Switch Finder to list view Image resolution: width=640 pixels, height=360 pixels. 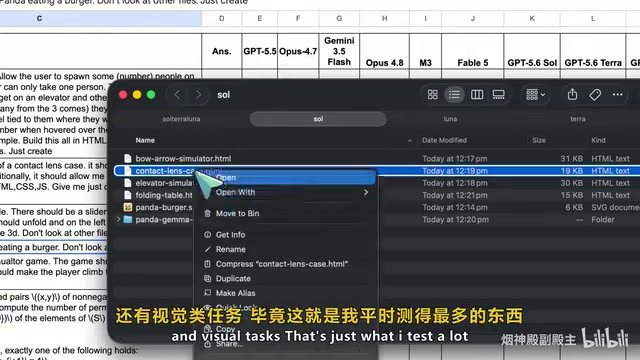coord(454,95)
